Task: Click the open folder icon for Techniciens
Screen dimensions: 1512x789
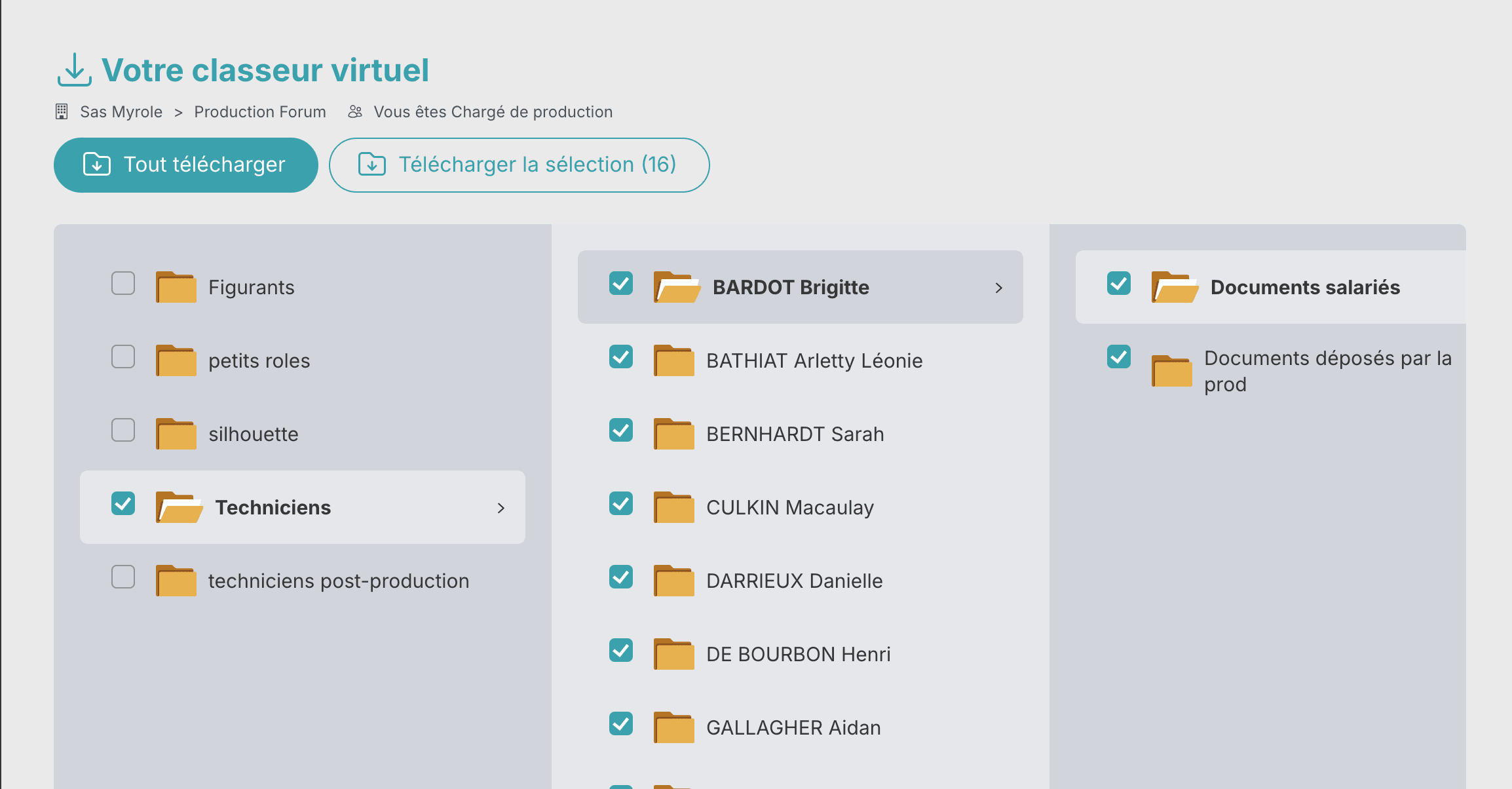Action: tap(179, 507)
